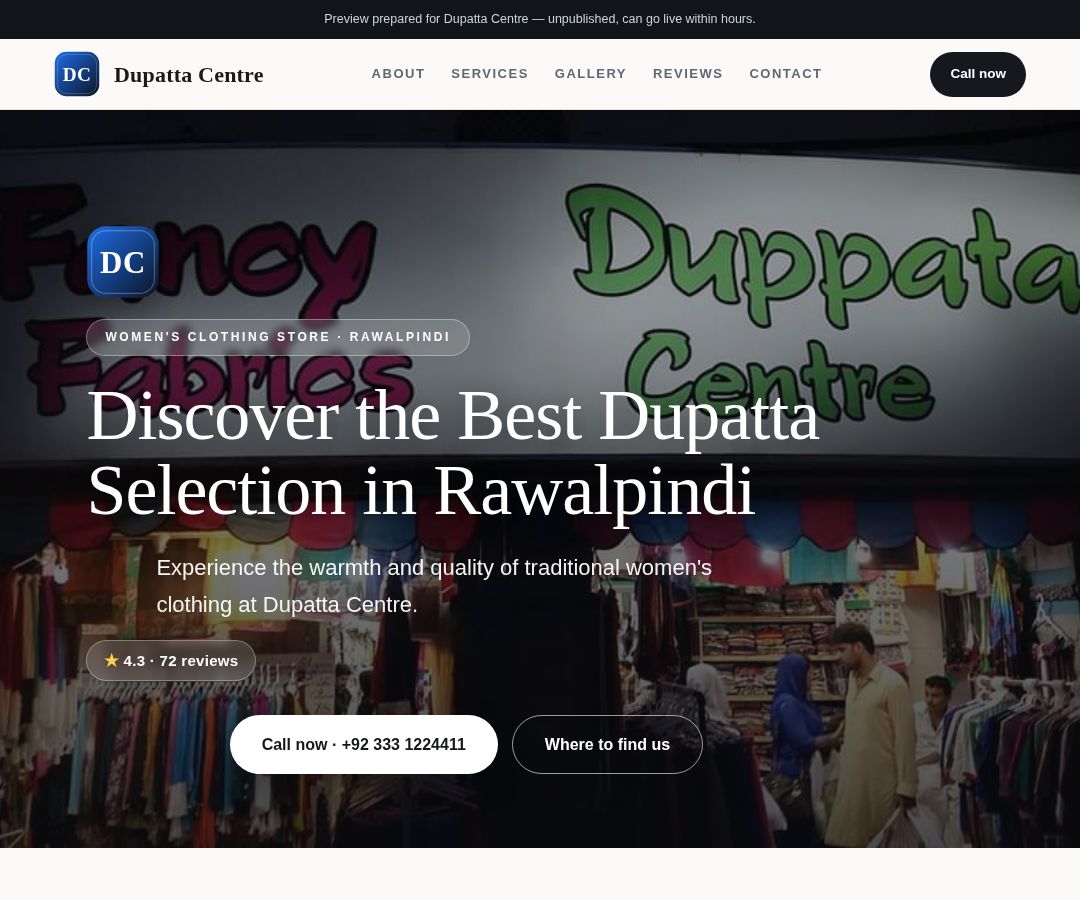Click the DC logo icon in the header
Screen dimensions: 1080x900
76,74
